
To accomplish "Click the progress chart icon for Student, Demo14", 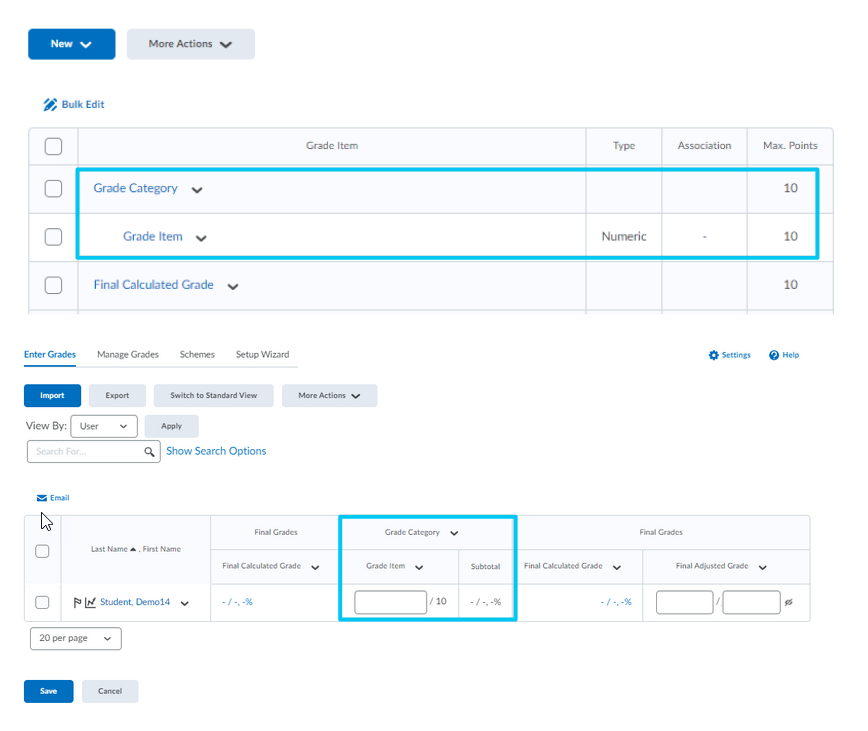I will (x=90, y=602).
